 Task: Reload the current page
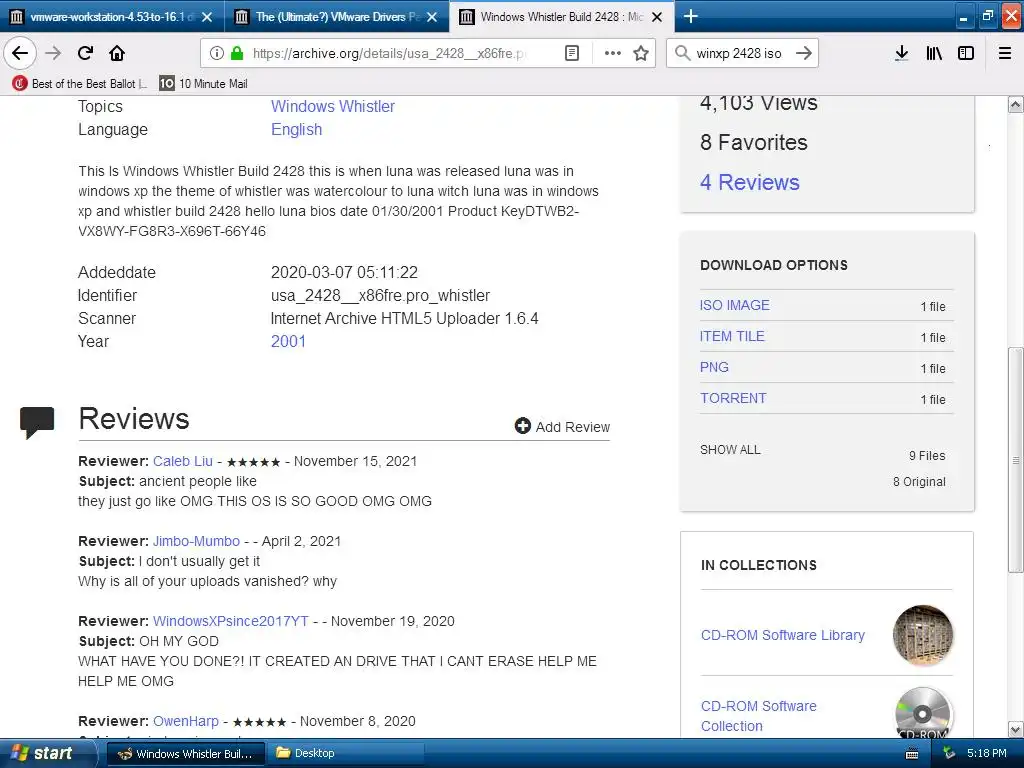point(85,53)
